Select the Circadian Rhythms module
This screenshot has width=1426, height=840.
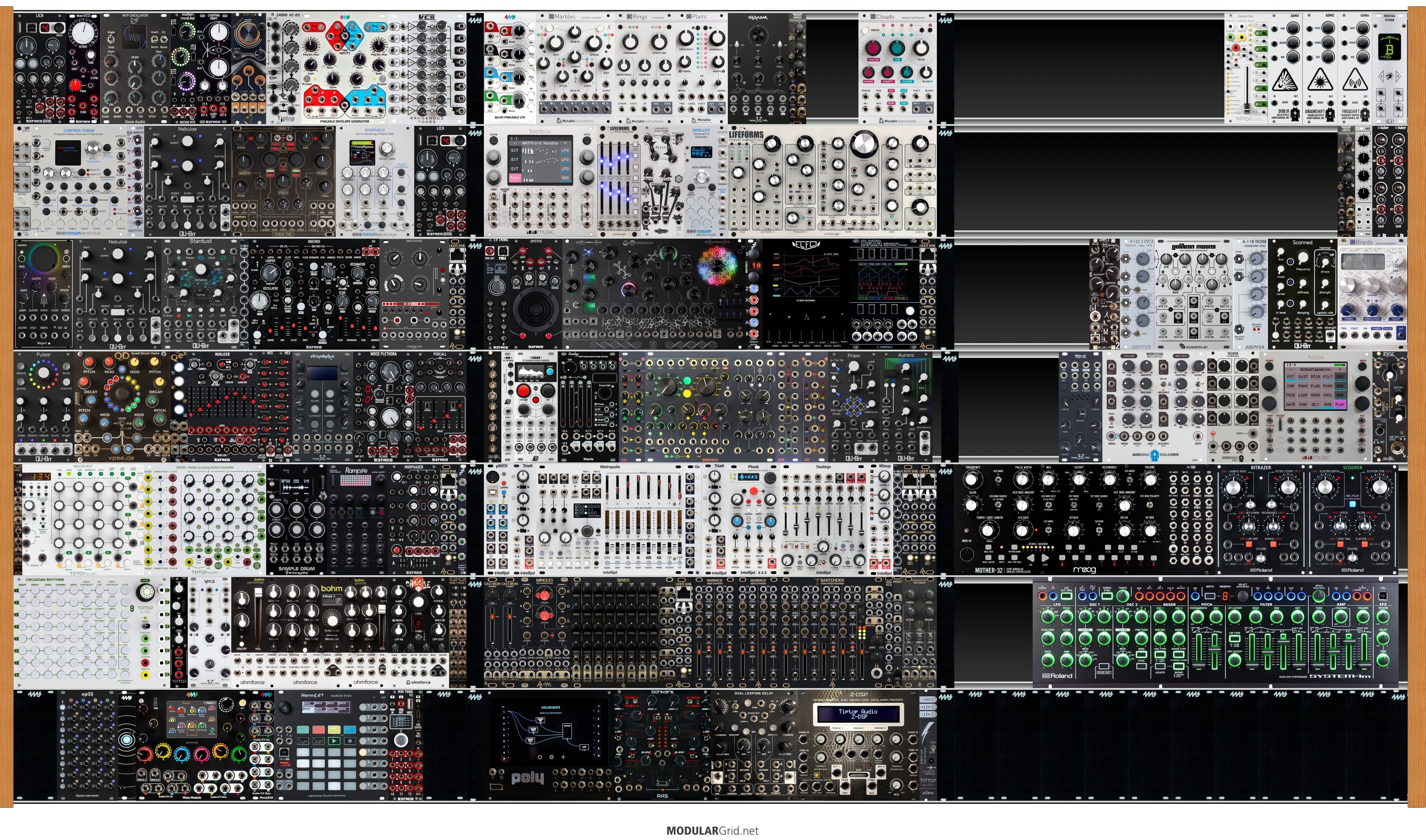coord(91,632)
